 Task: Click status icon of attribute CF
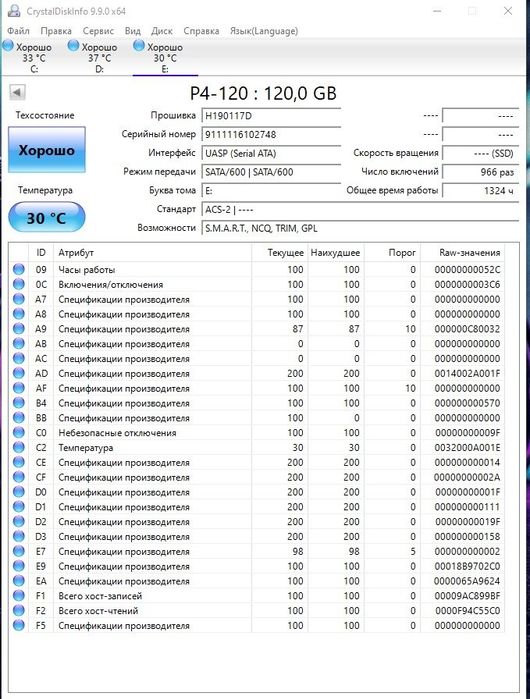[x=19, y=477]
